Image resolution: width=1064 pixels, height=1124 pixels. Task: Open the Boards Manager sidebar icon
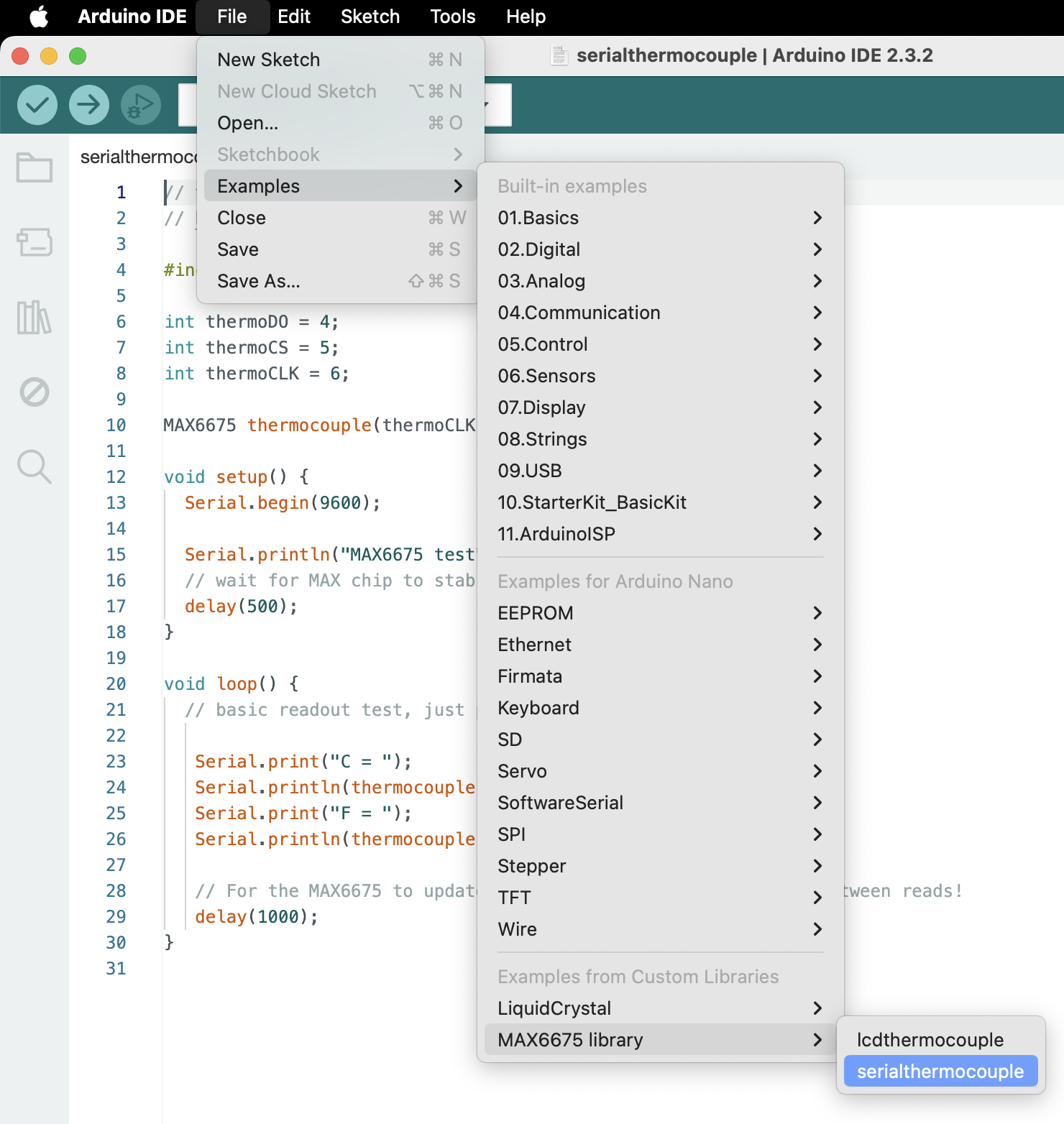tap(35, 242)
